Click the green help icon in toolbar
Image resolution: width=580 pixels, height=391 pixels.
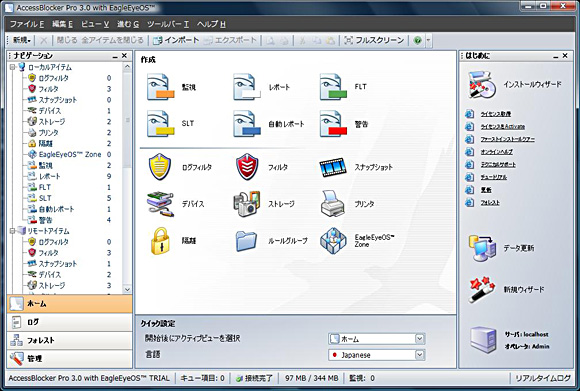click(417, 40)
